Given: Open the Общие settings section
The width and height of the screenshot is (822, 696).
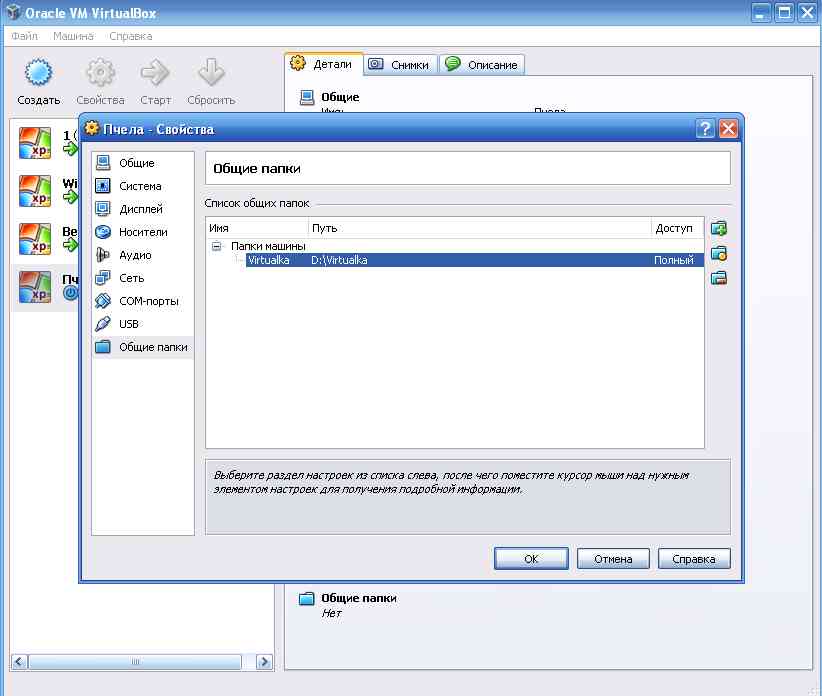Looking at the screenshot, I should pyautogui.click(x=143, y=163).
